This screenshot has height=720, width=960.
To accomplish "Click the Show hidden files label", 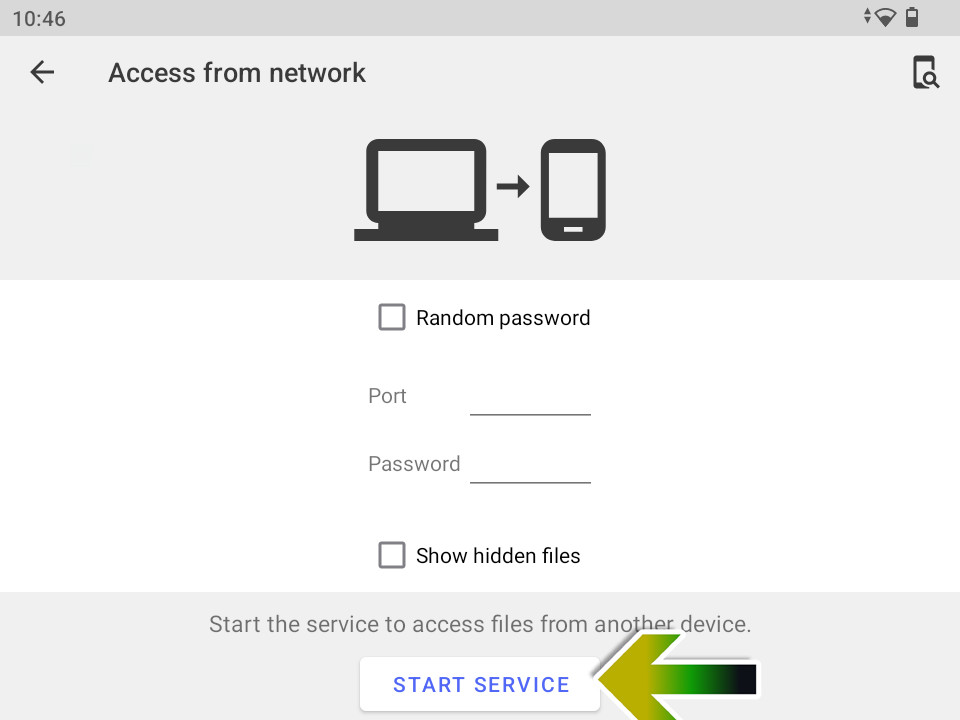I will tap(498, 556).
